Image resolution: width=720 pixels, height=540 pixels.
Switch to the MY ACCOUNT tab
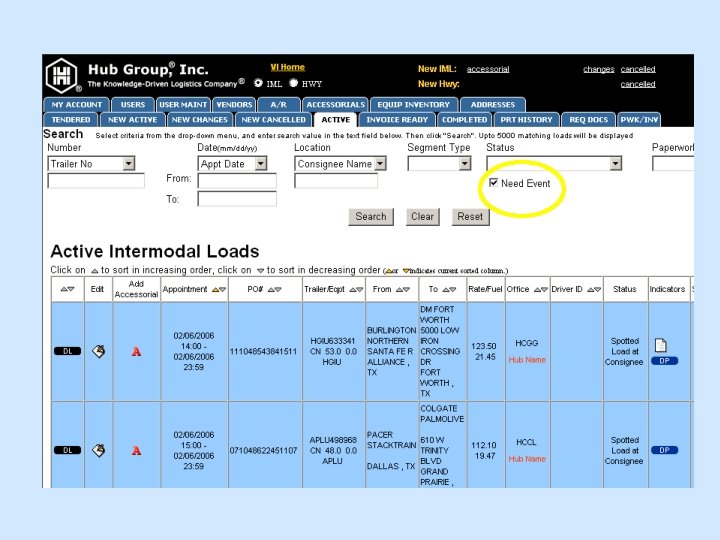(77, 105)
